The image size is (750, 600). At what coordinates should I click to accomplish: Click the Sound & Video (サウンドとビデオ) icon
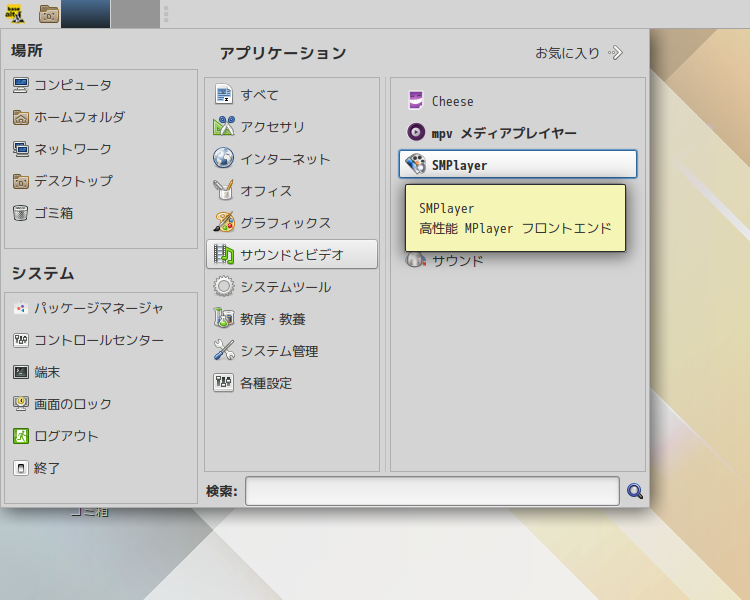point(223,255)
